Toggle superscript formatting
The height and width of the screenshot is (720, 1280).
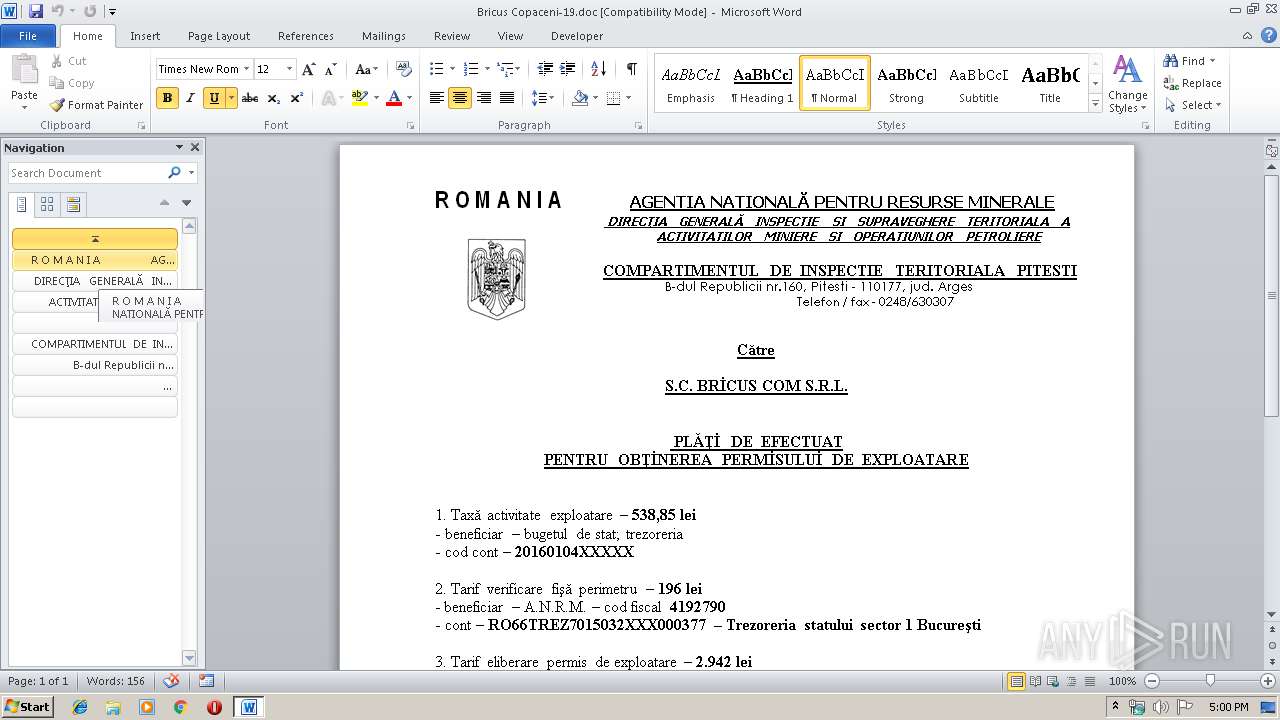(x=297, y=98)
